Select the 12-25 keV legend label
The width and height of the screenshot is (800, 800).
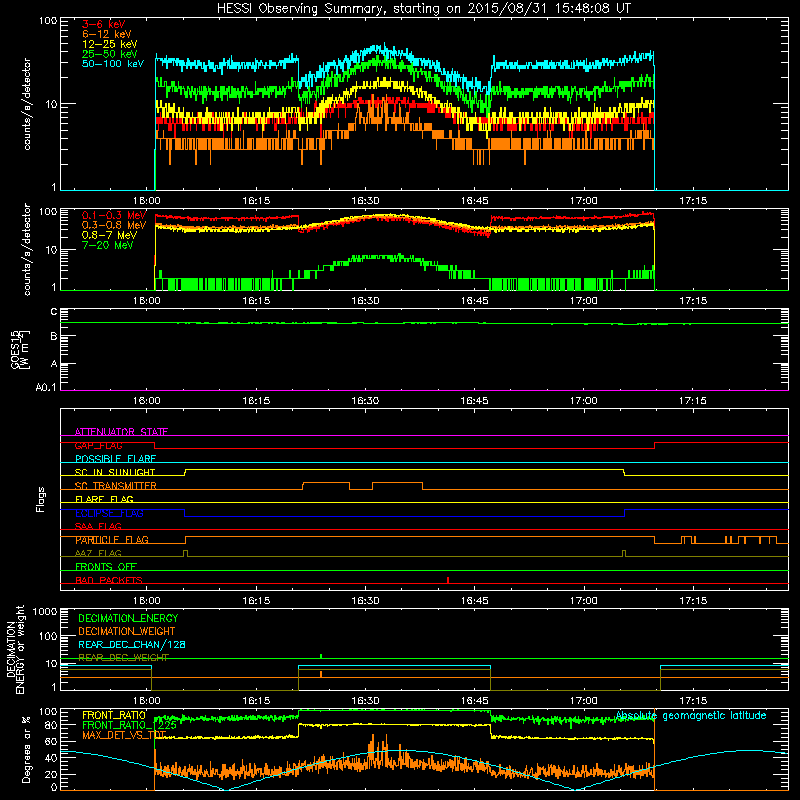(x=110, y=44)
